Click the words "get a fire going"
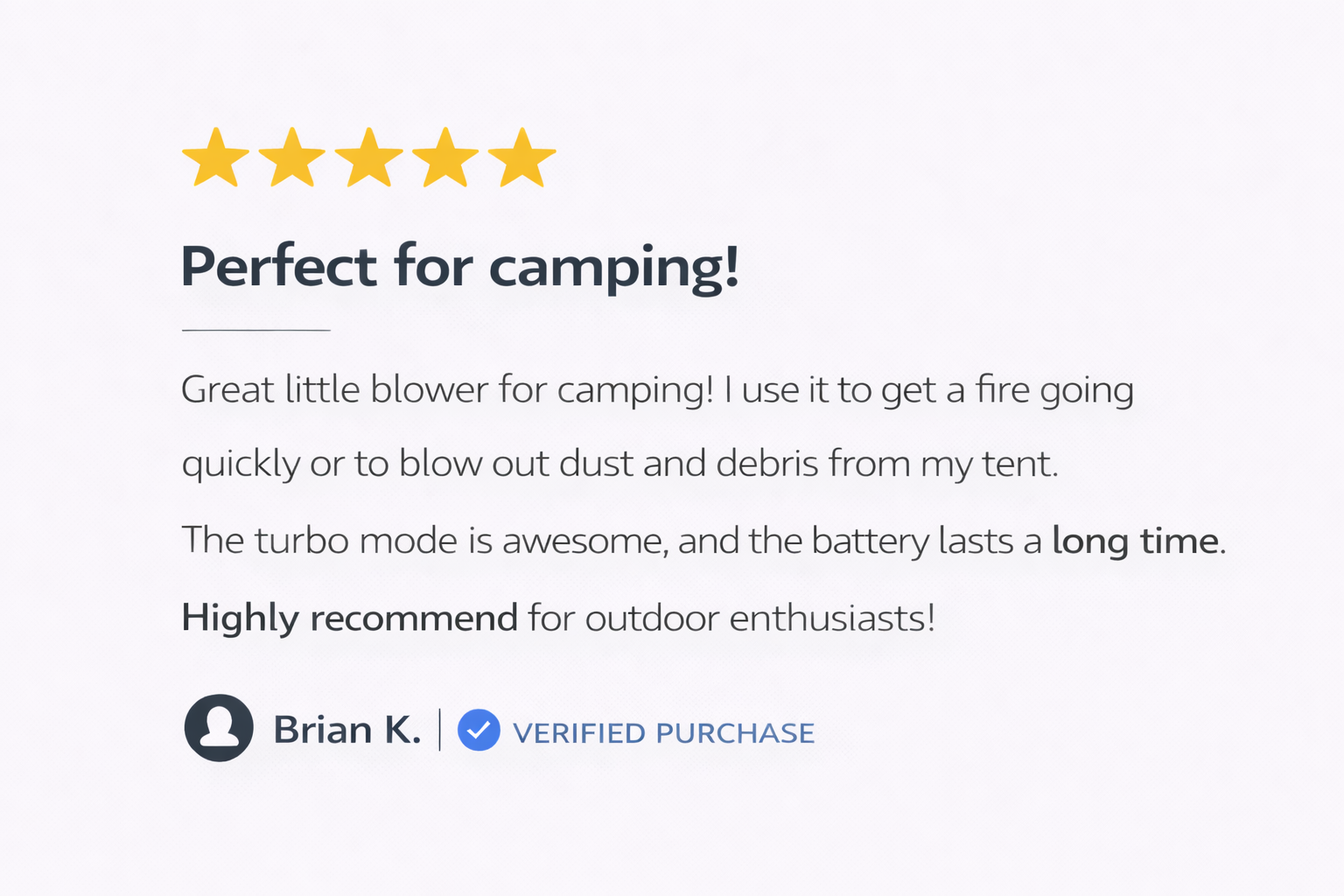1344x896 pixels. 1007,390
